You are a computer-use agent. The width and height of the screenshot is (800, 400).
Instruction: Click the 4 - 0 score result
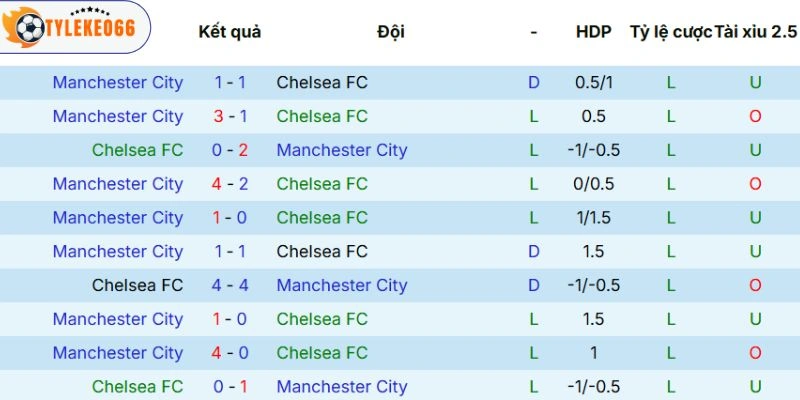pos(230,353)
